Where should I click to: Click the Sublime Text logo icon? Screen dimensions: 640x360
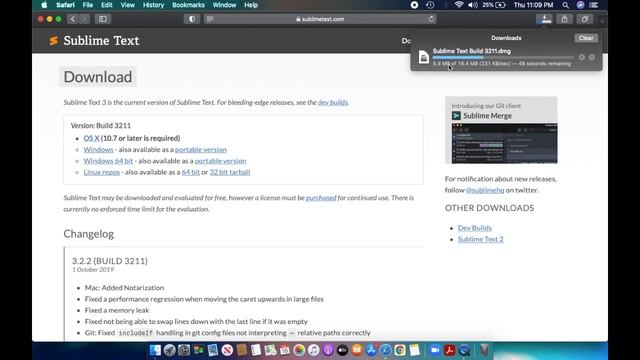point(53,40)
